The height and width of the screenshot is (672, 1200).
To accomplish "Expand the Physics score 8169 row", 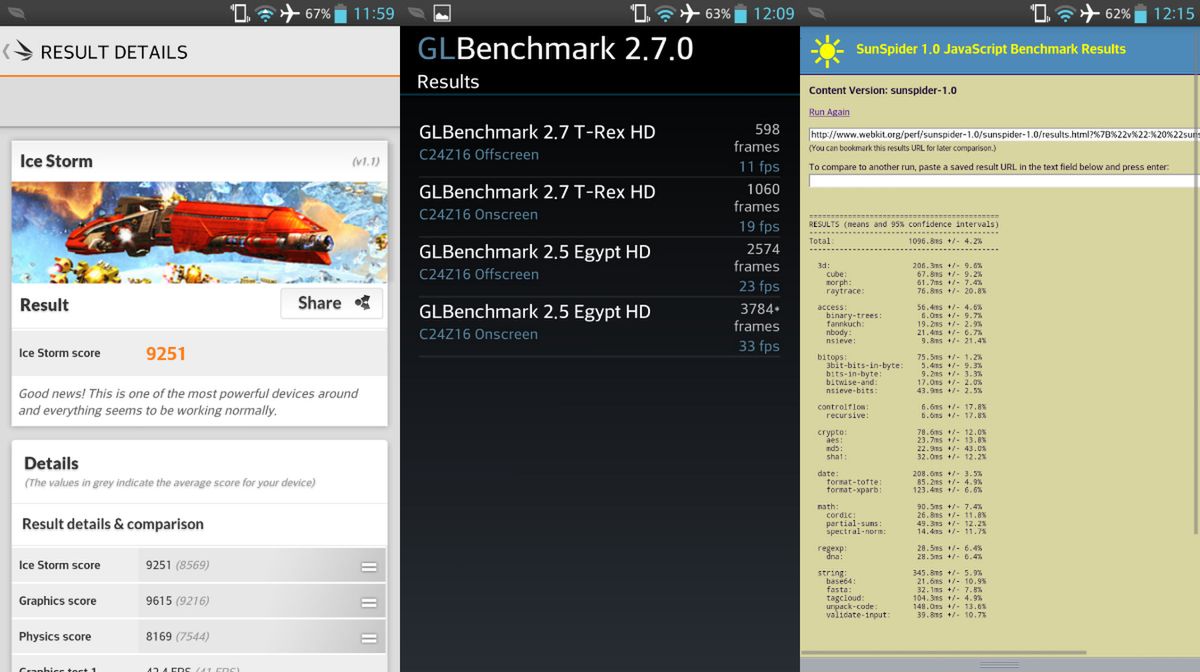I will pyautogui.click(x=199, y=636).
